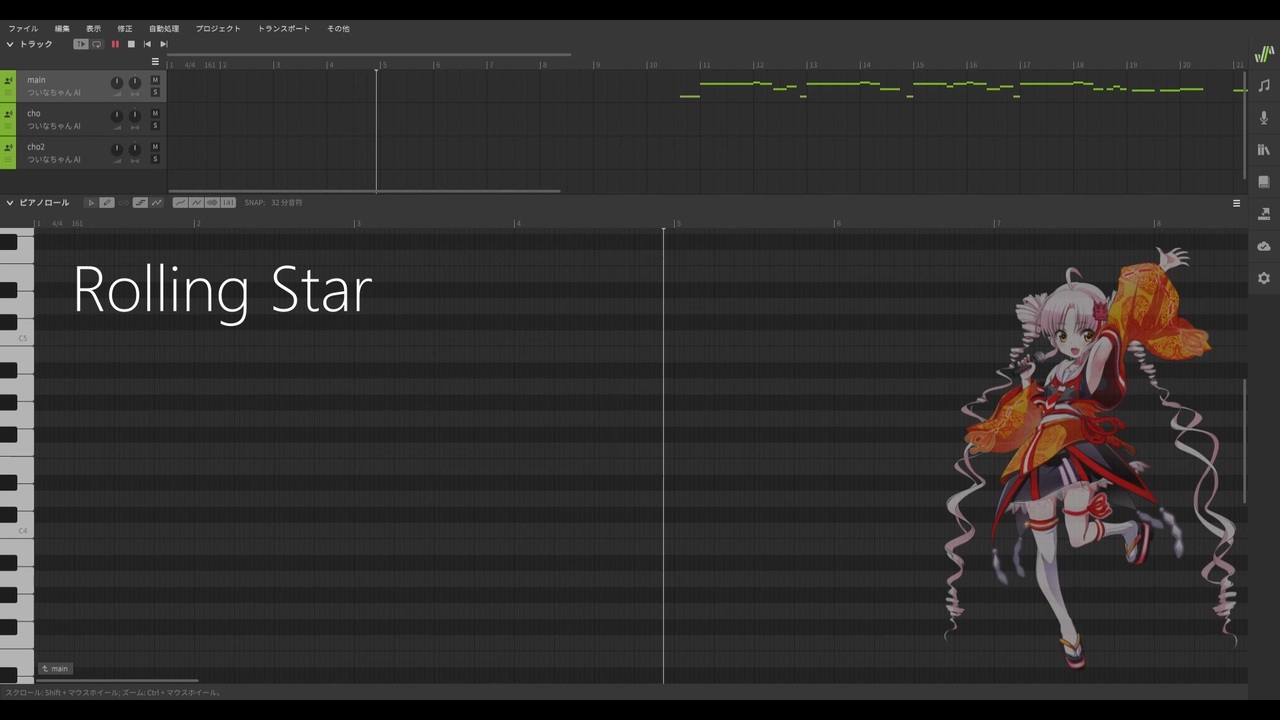Open the note properties panel

(1264, 86)
